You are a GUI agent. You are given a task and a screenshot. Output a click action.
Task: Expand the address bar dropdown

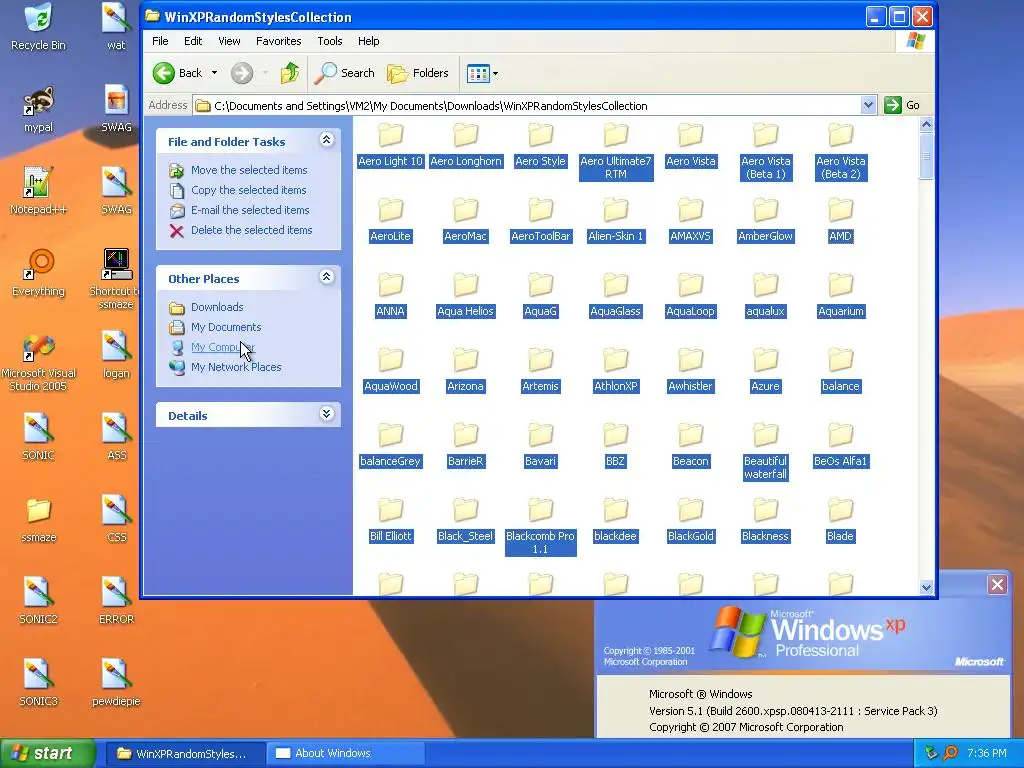(868, 105)
